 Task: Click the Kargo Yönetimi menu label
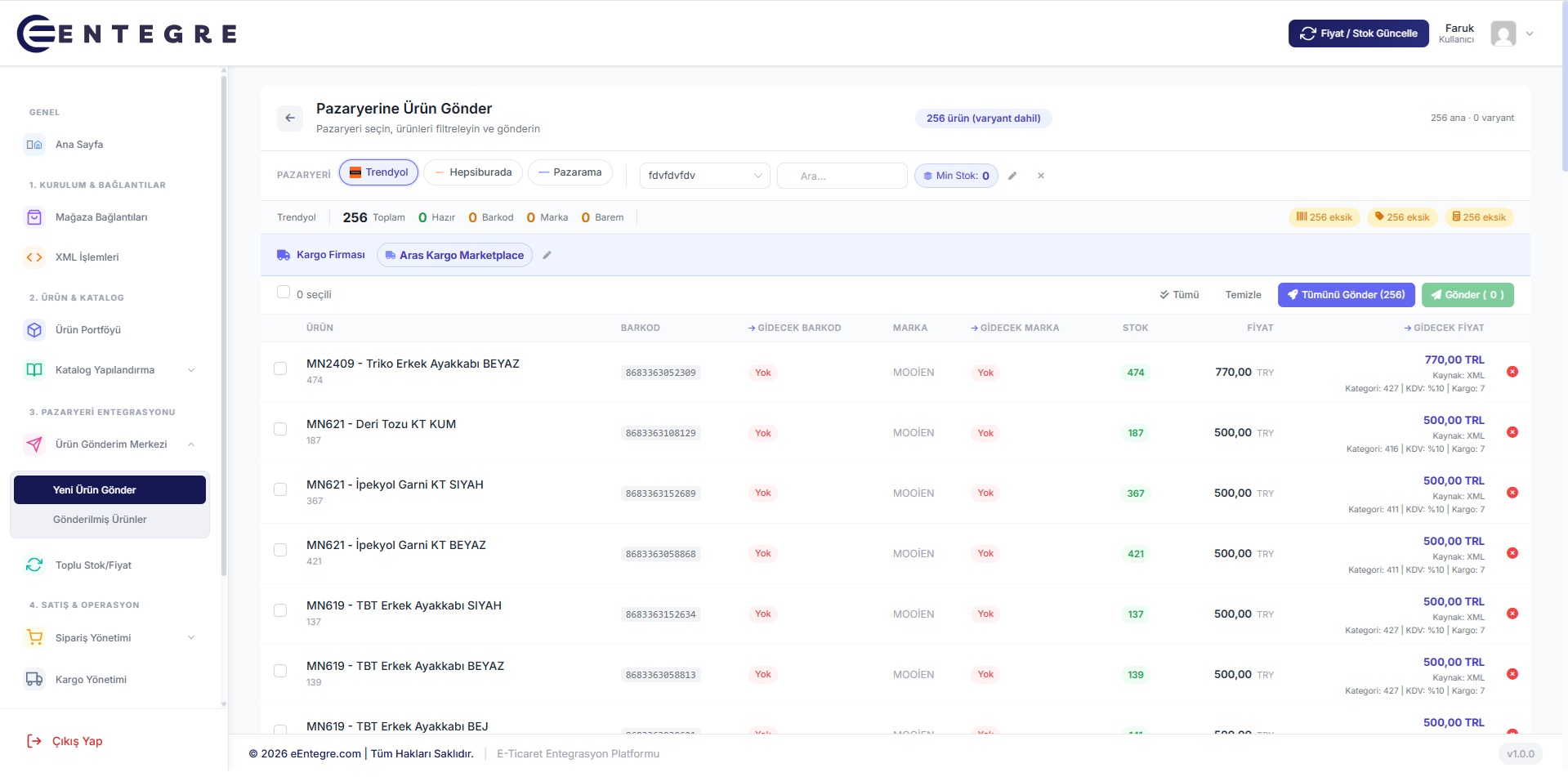(x=91, y=680)
